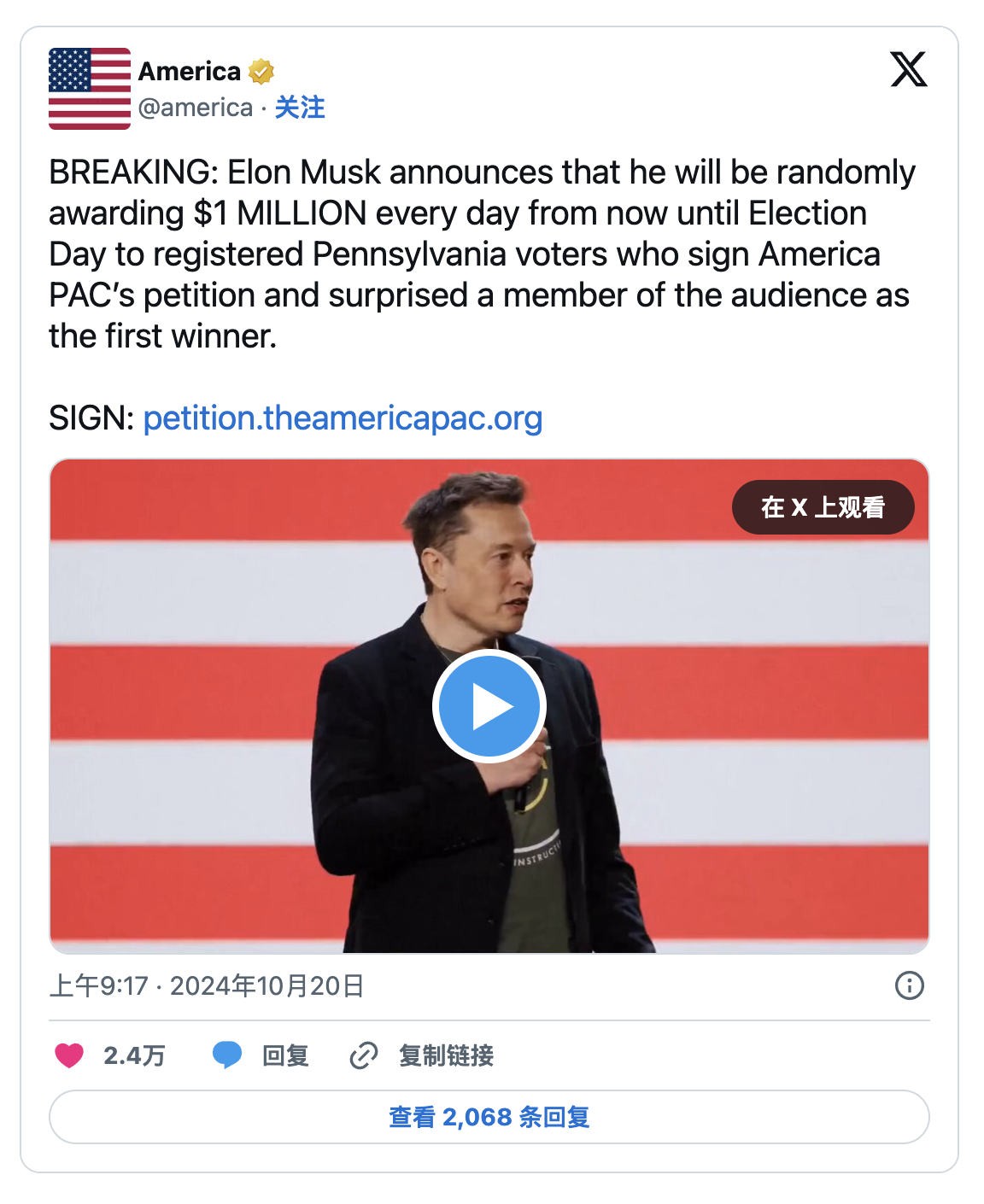Click the 在 X 上观看 button
This screenshot has height=1204, width=984.
823,507
